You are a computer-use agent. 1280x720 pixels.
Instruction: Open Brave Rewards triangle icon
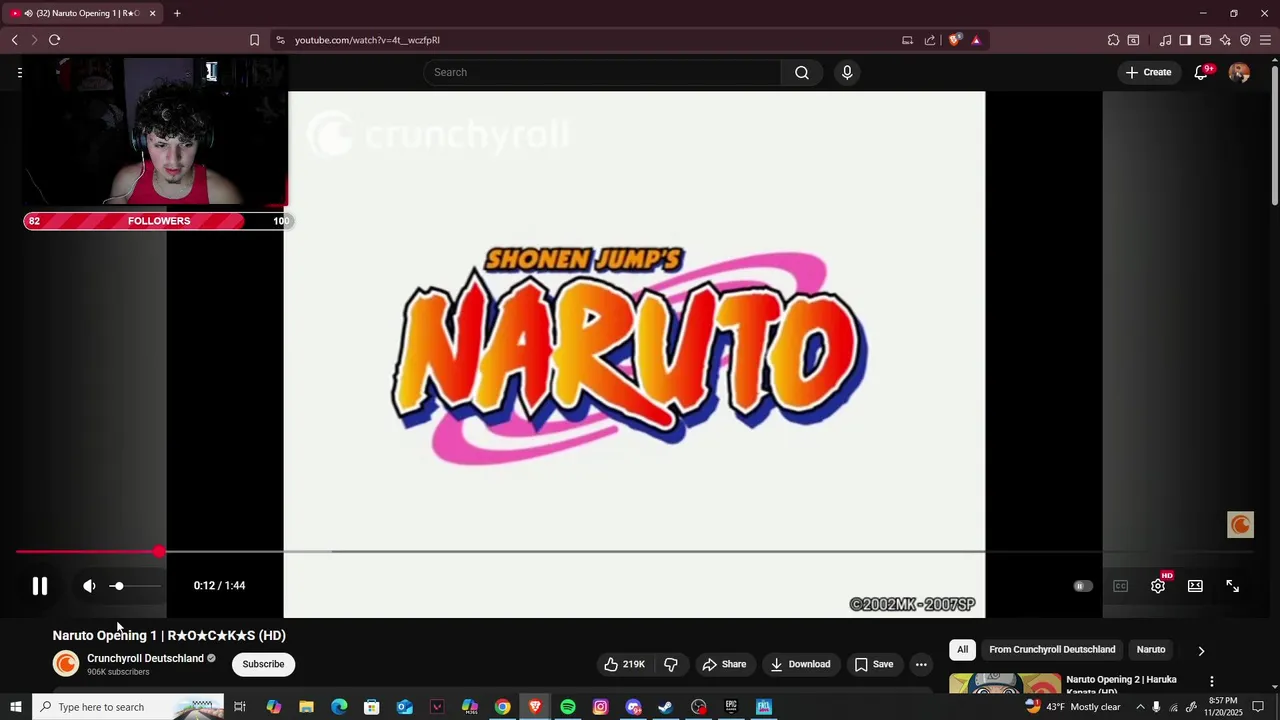click(976, 40)
